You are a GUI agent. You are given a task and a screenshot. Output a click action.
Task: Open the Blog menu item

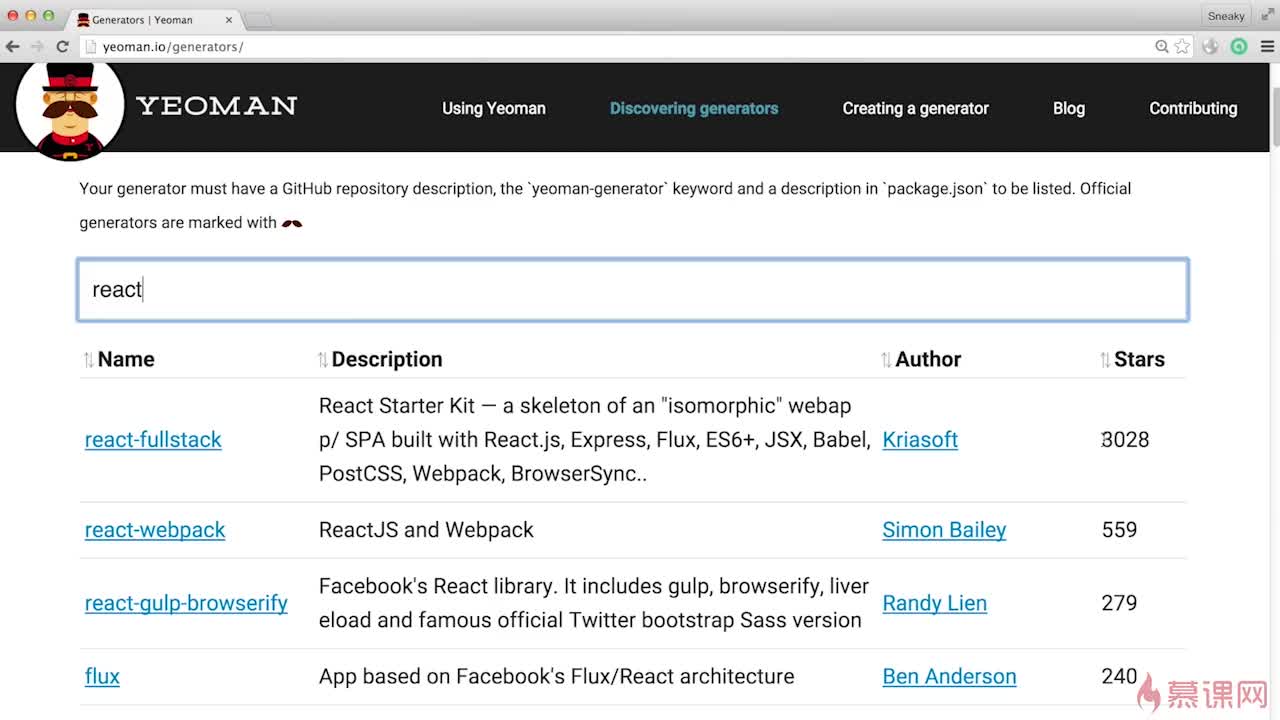click(x=1069, y=108)
